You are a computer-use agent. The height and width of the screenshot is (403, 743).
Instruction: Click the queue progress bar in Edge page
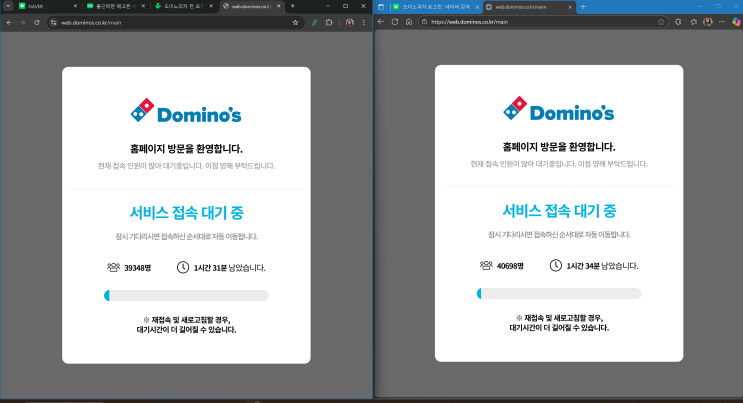559,293
